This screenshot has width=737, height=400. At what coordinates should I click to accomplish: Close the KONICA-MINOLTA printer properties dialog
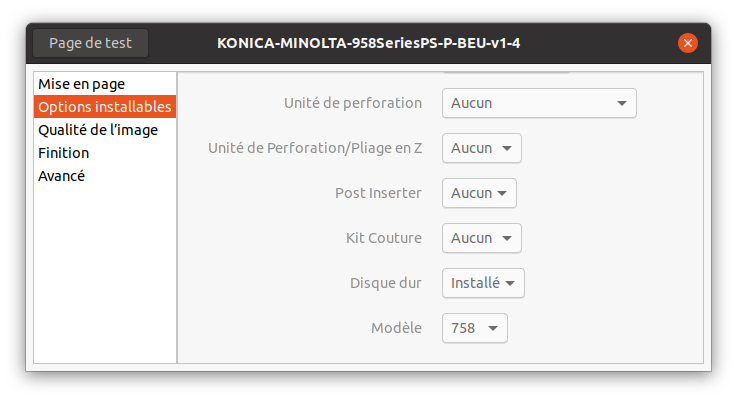[688, 43]
